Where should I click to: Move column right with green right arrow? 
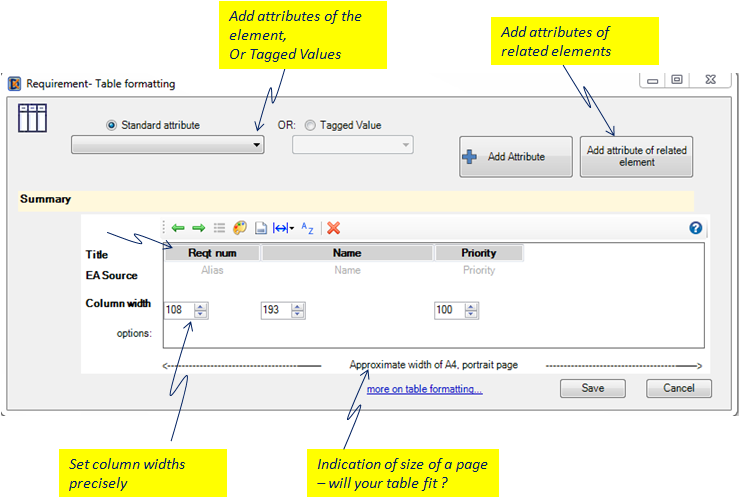pos(199,228)
